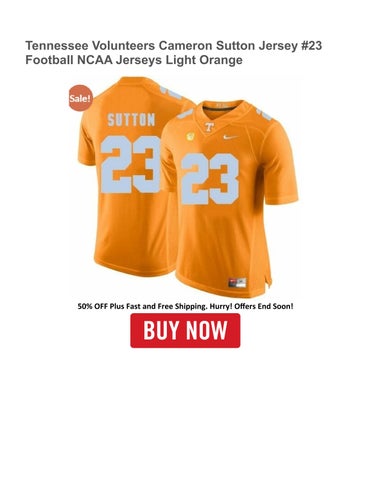Image resolution: width=371 pixels, height=480 pixels.
Task: Click the yellow conference patch on the jersey chest
Action: tap(190, 136)
